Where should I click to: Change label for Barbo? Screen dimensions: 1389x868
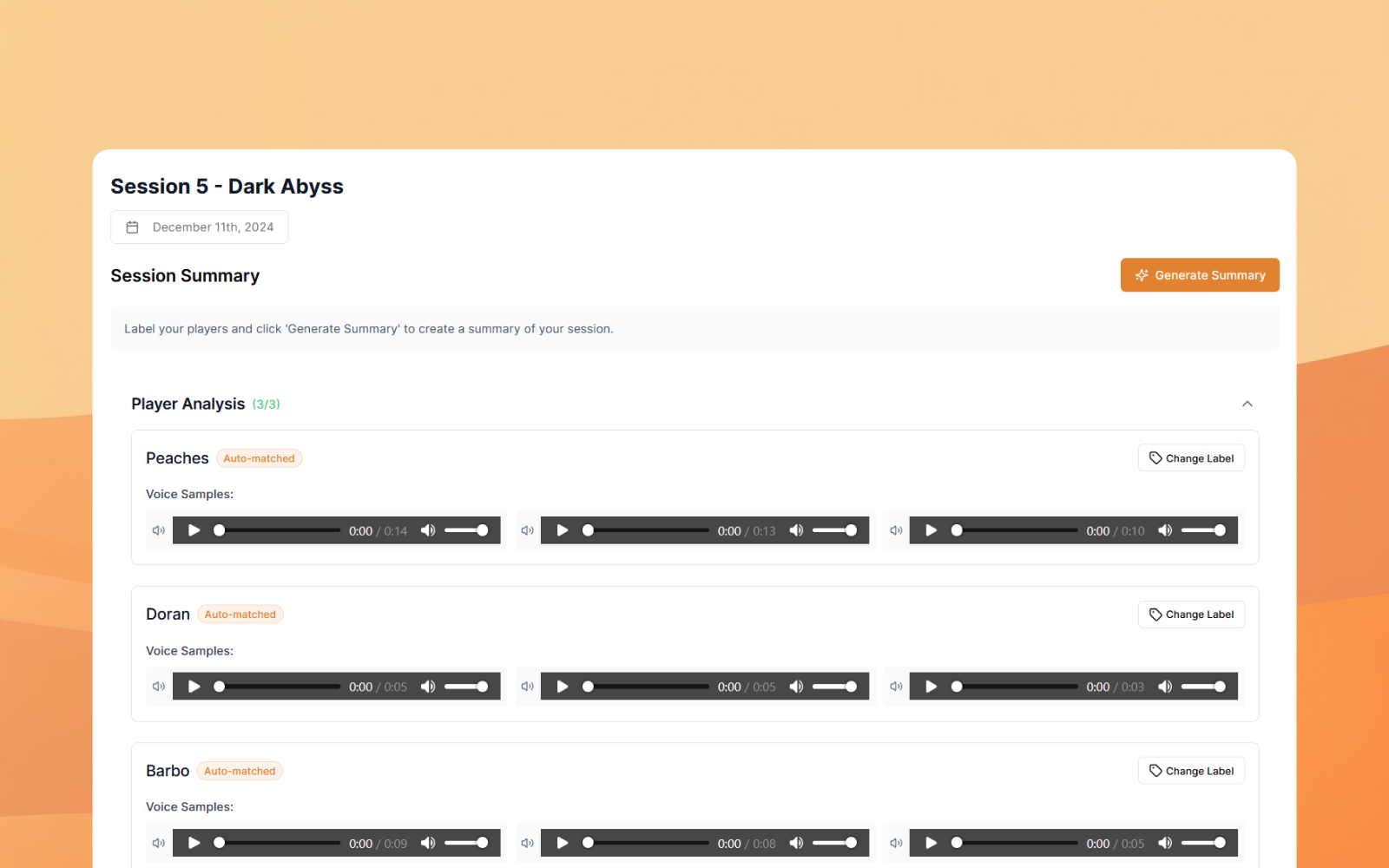(x=1191, y=771)
